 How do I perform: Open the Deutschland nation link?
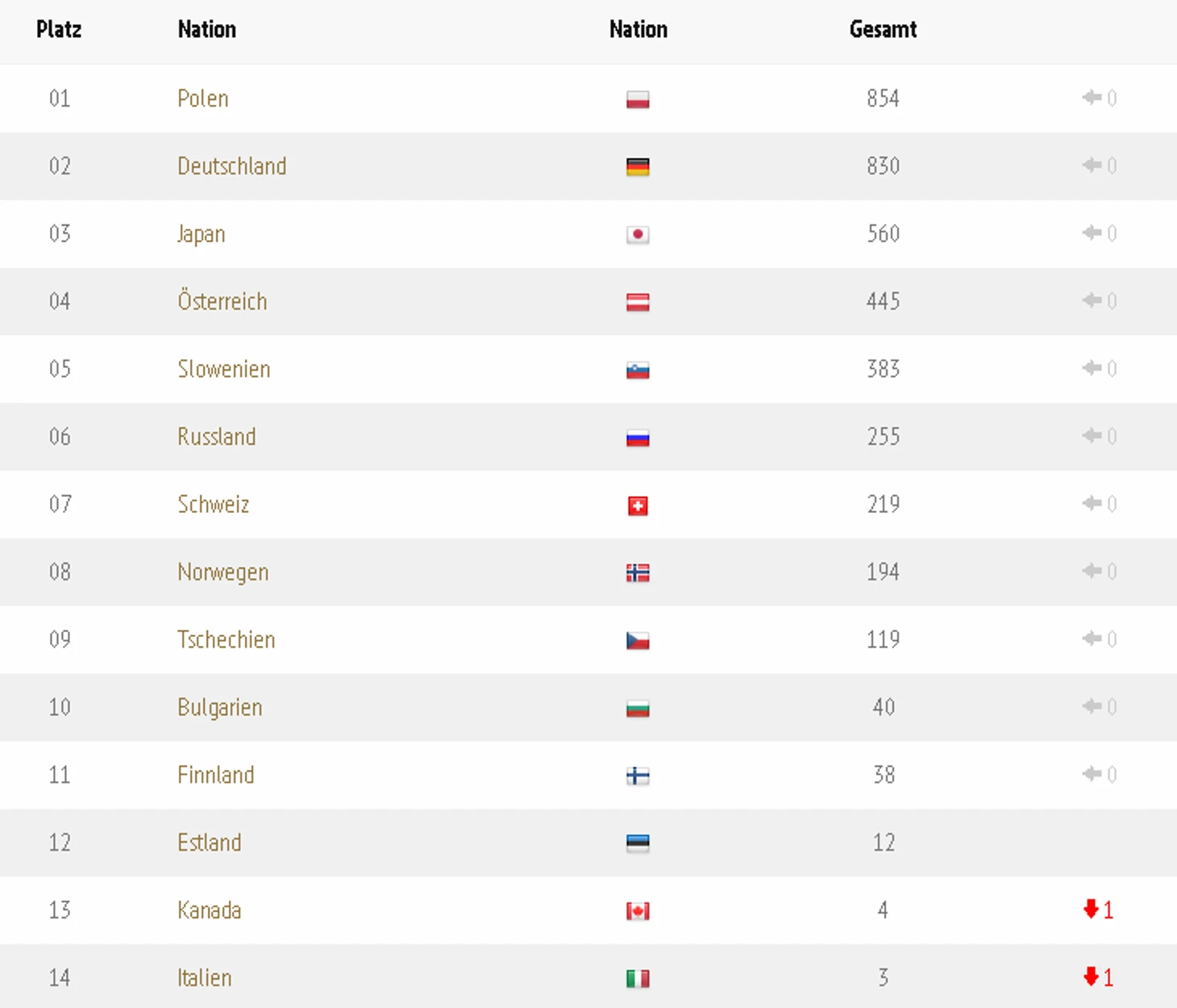tap(232, 166)
